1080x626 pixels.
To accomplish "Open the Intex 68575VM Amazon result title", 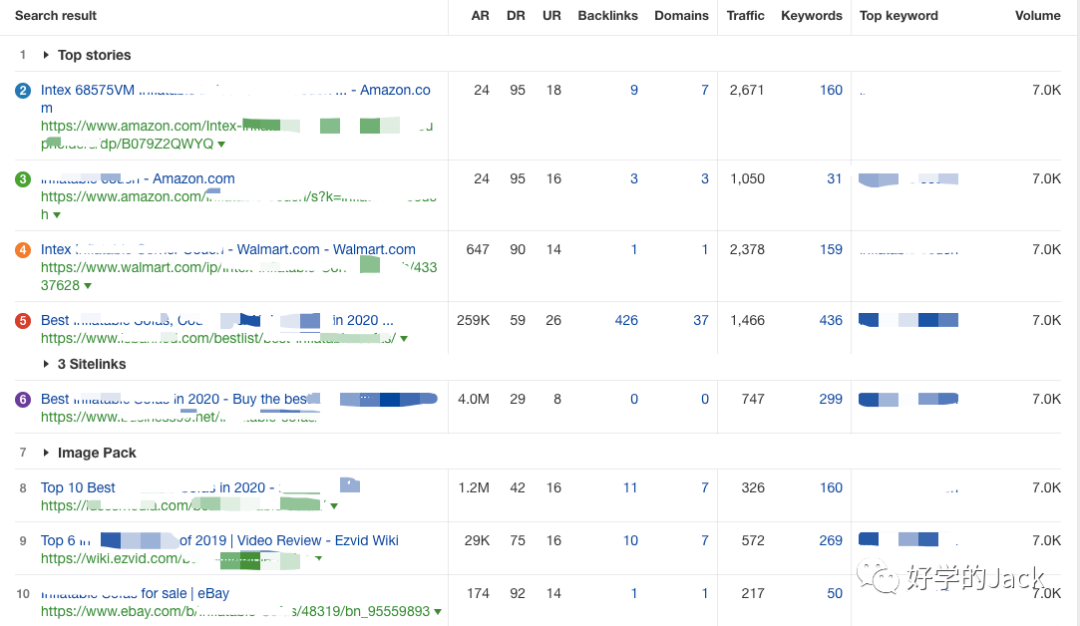I will tap(236, 98).
